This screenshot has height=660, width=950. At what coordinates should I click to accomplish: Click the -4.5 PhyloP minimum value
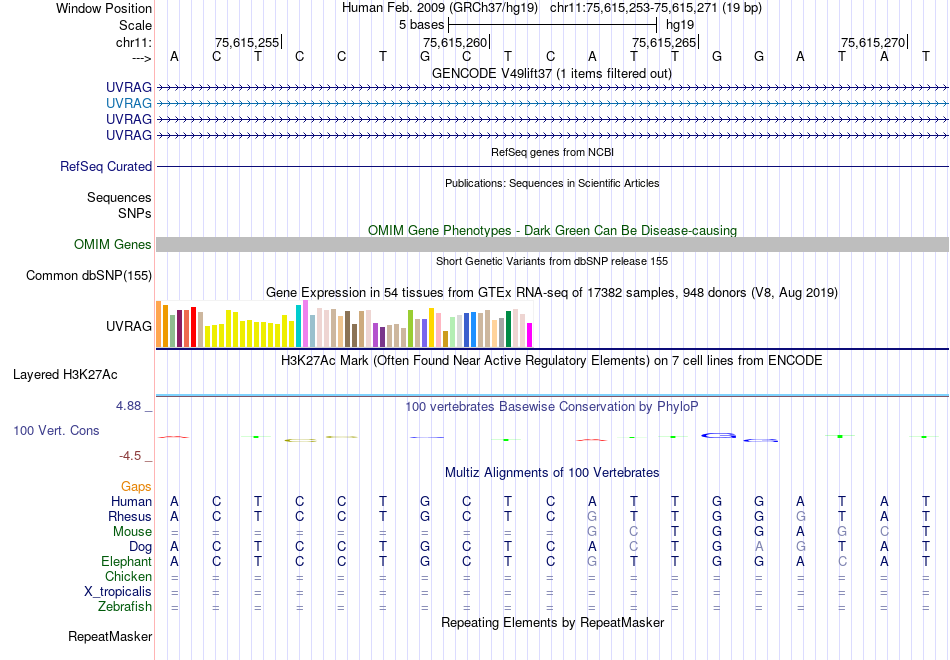(130, 456)
